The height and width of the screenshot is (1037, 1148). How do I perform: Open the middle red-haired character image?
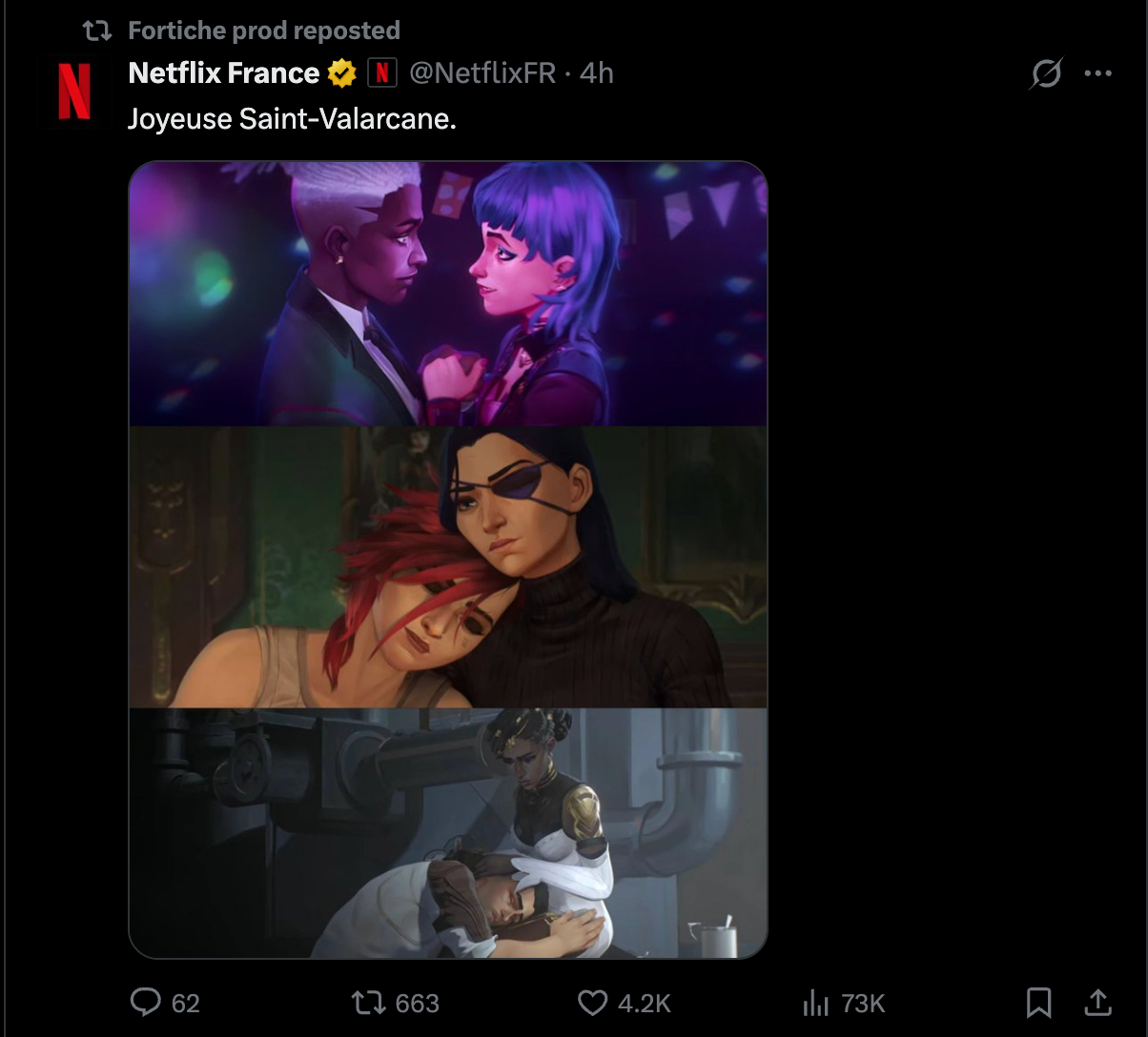click(x=448, y=567)
